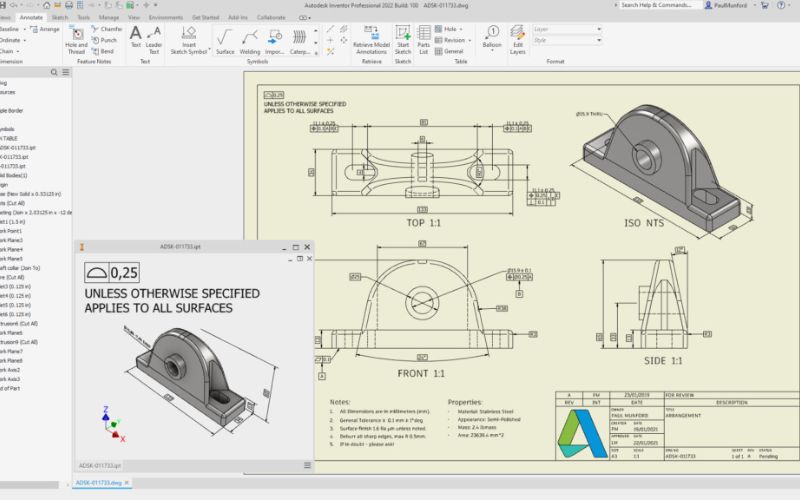
Task: Click the SIDE 1:1 view label
Action: tap(663, 361)
